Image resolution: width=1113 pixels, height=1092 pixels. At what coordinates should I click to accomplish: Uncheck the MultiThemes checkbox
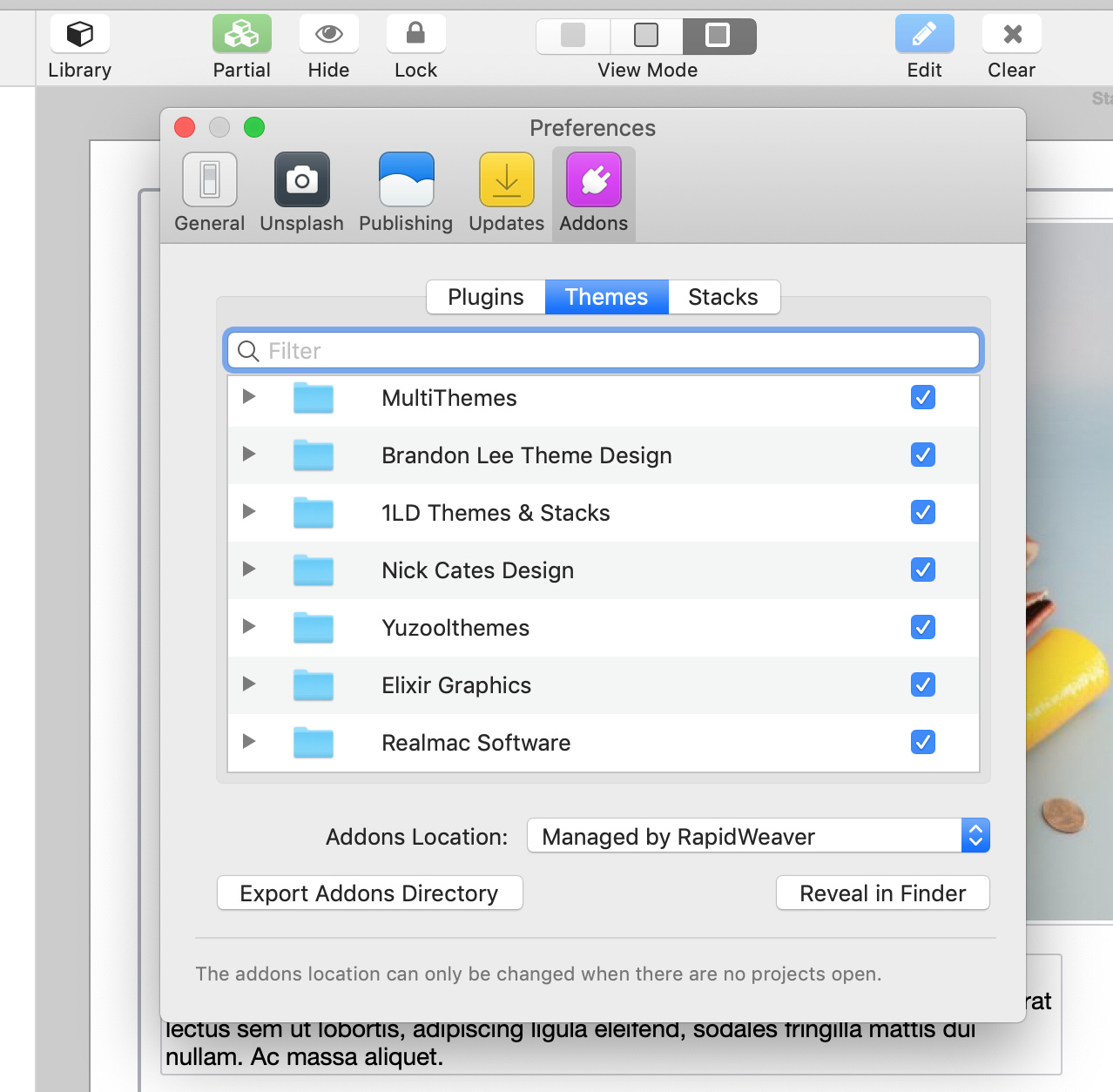[x=923, y=397]
